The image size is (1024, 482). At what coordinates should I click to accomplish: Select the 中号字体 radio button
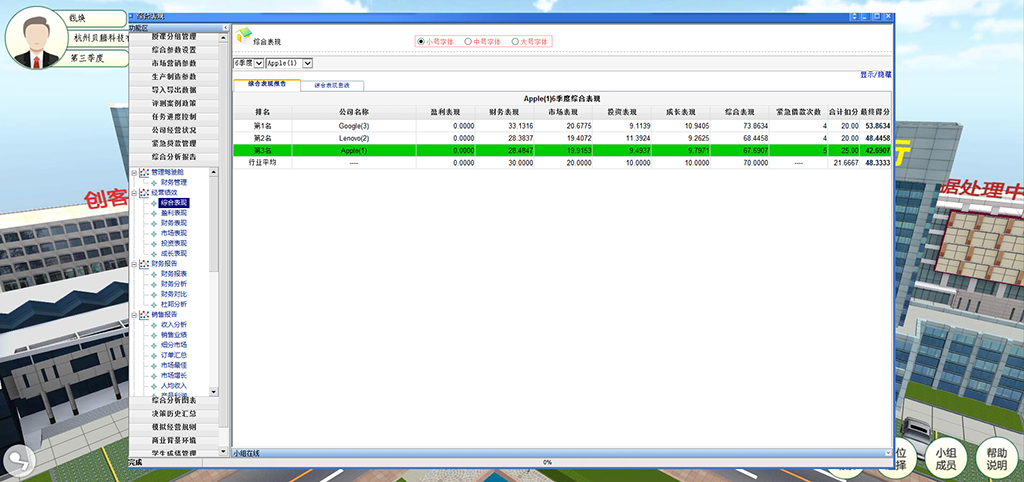[x=468, y=42]
